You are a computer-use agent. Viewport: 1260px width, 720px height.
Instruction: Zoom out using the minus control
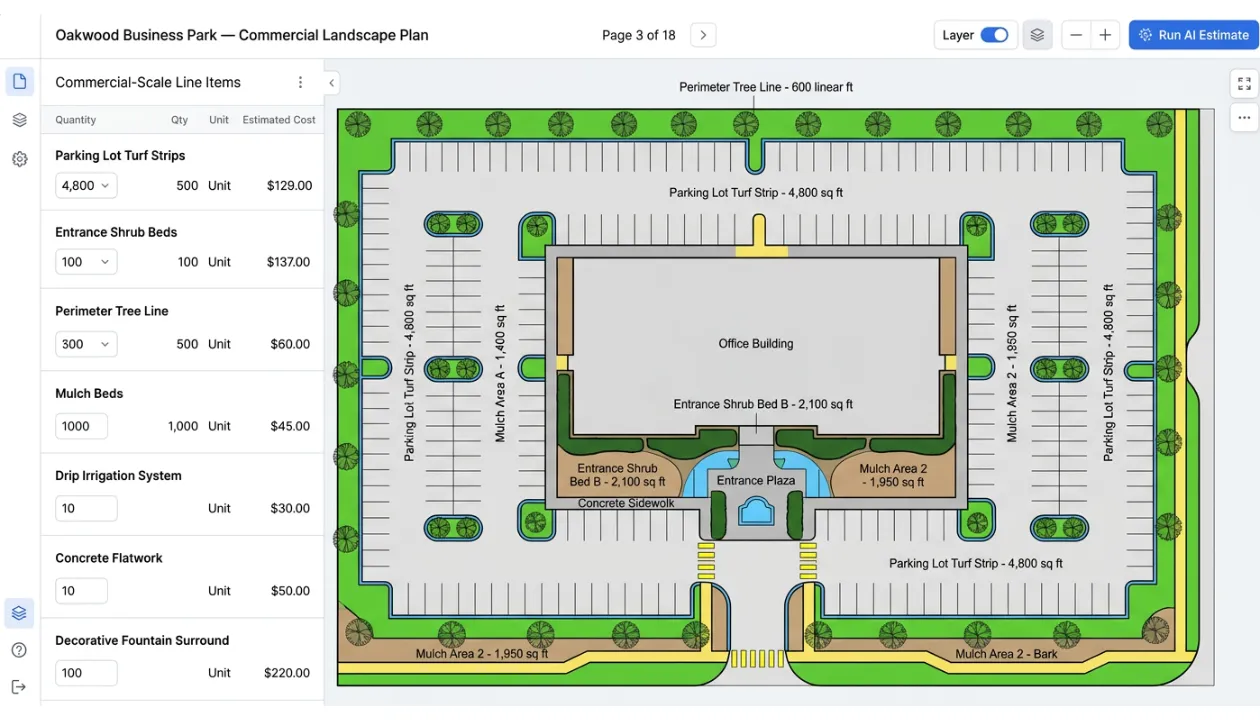[1075, 34]
